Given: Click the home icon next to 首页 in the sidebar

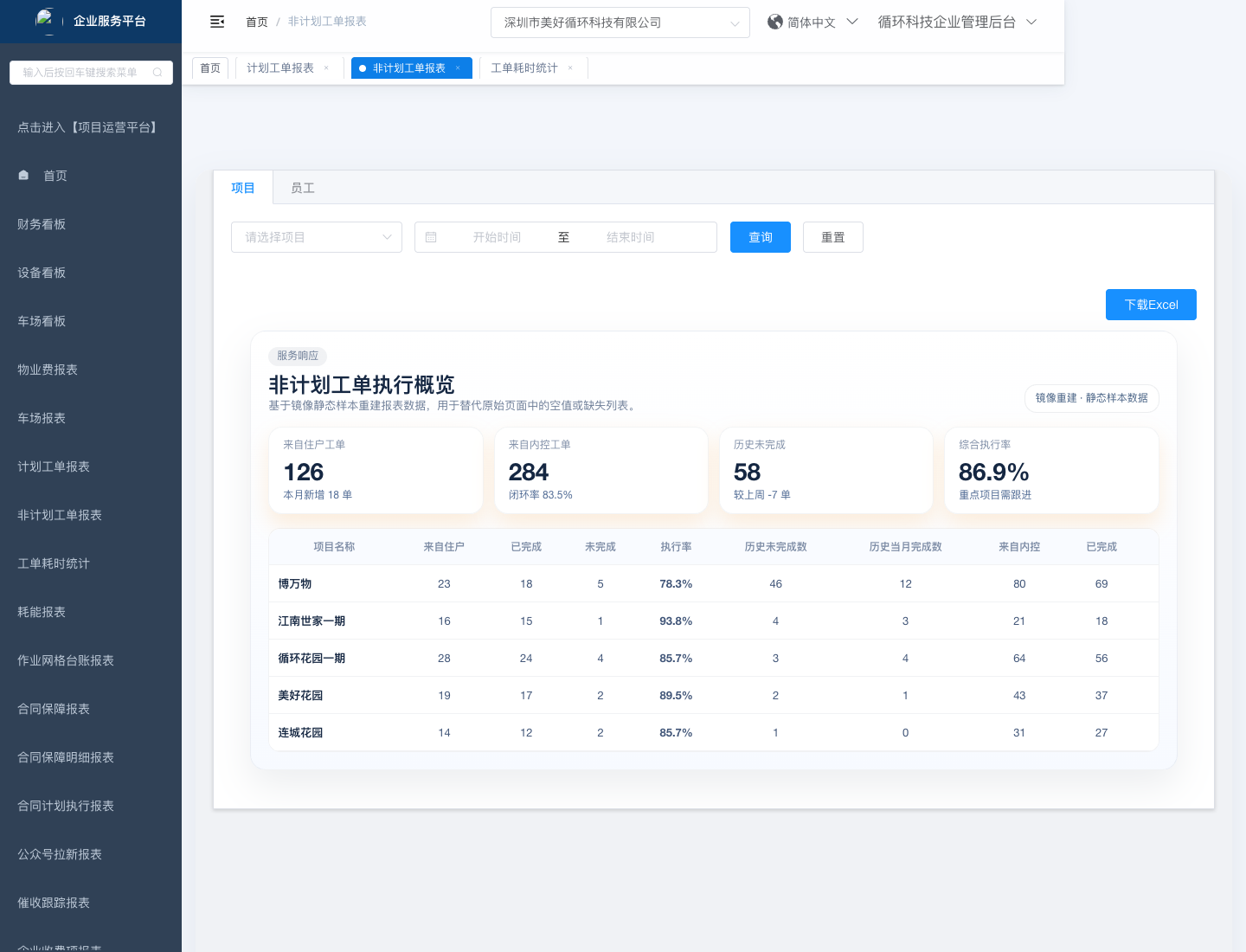Looking at the screenshot, I should tap(23, 176).
